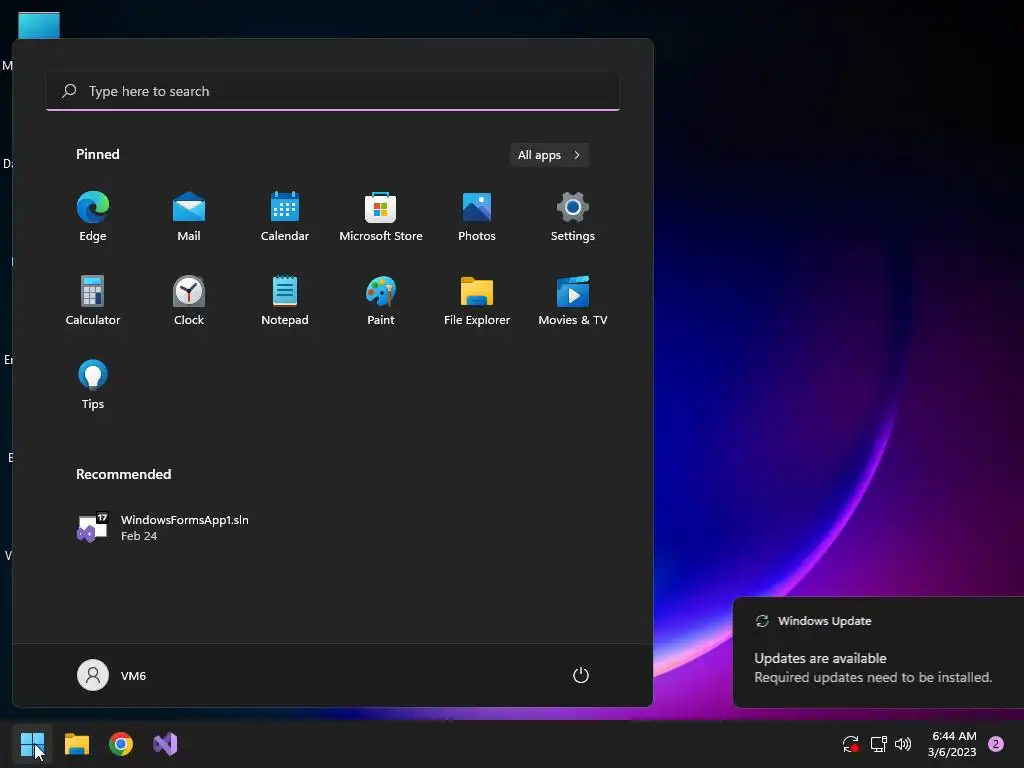Open the Tips app
The width and height of the screenshot is (1024, 768).
pos(93,385)
